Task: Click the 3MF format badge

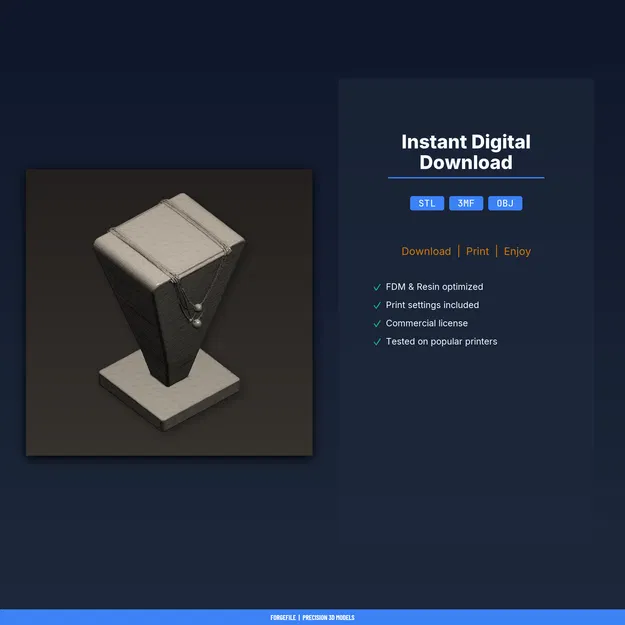Action: pyautogui.click(x=466, y=203)
